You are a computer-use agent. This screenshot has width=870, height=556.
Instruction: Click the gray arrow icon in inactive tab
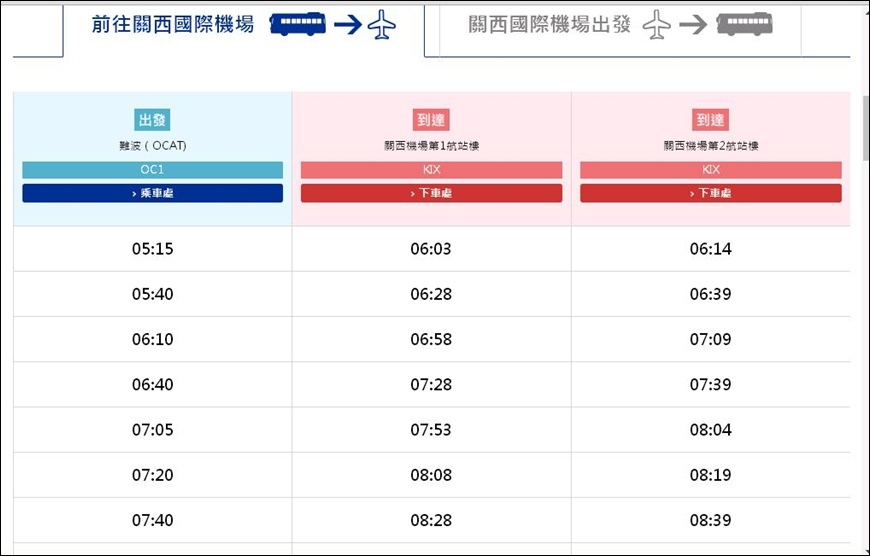[694, 24]
